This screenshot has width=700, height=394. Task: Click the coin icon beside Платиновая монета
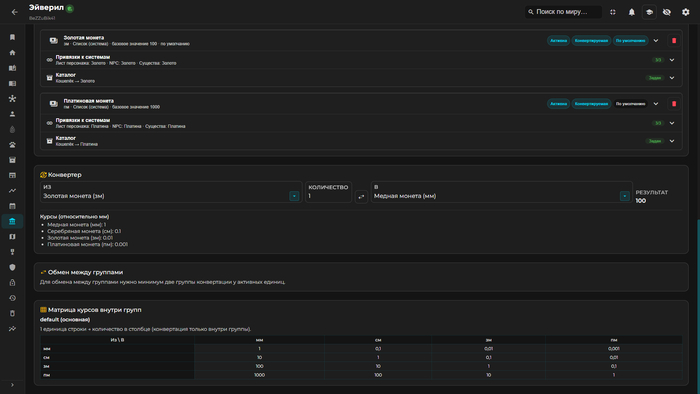coord(54,104)
